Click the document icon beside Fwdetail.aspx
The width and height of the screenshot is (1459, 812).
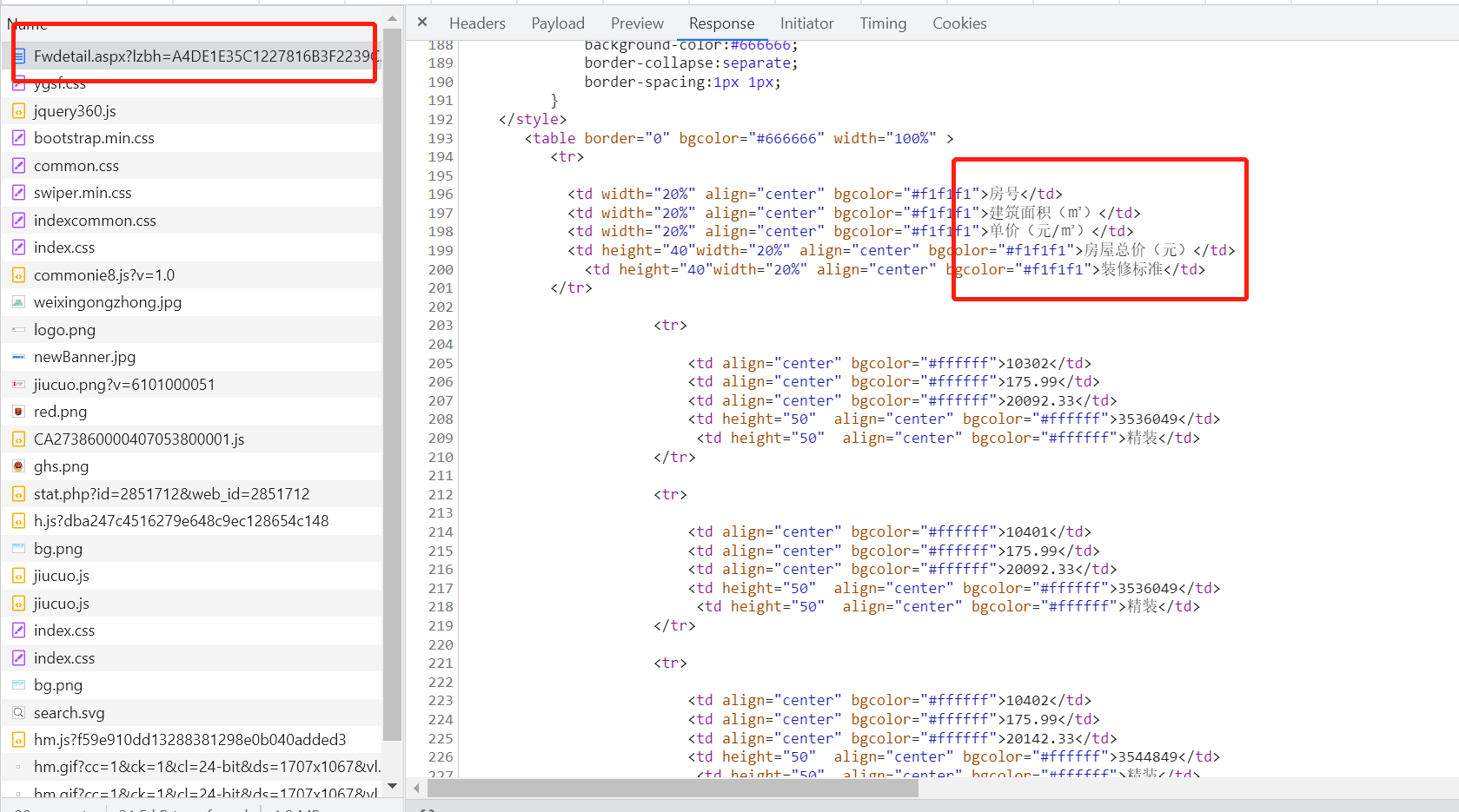click(x=18, y=56)
